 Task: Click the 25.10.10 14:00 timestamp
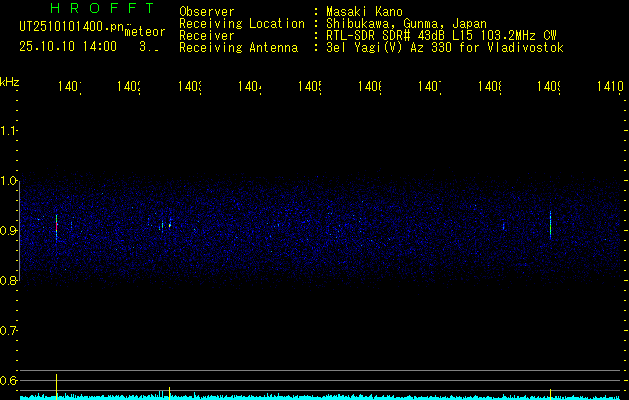tap(68, 46)
